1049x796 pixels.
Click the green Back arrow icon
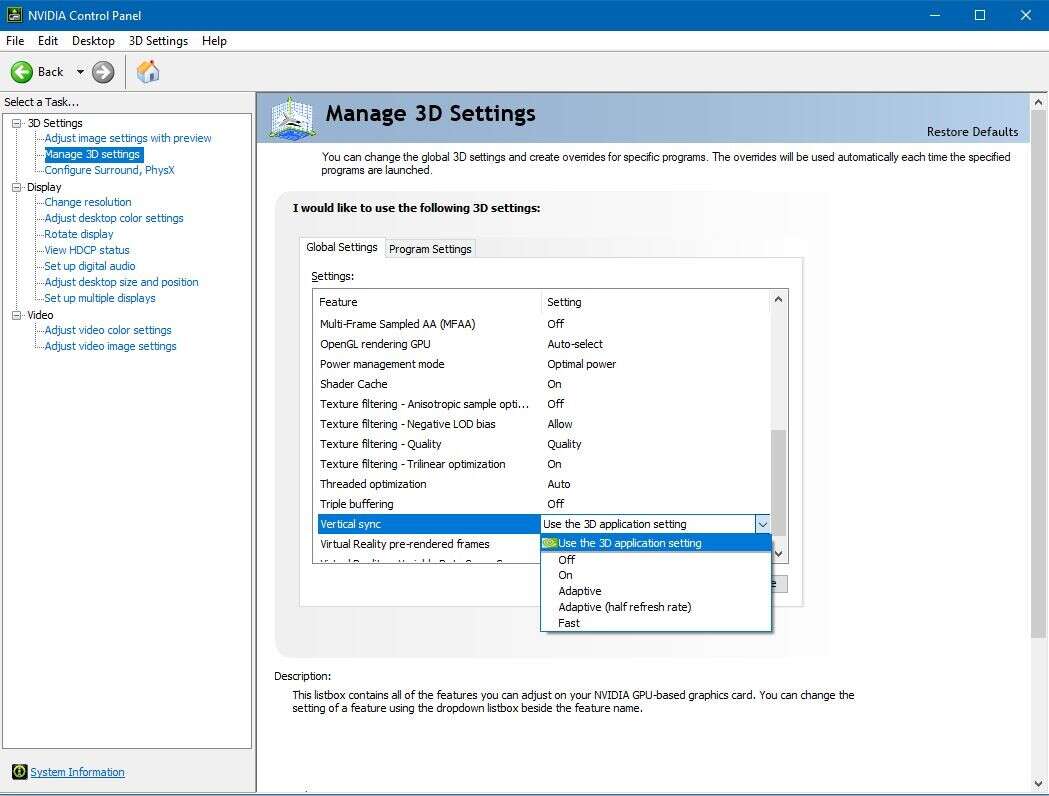click(x=22, y=72)
